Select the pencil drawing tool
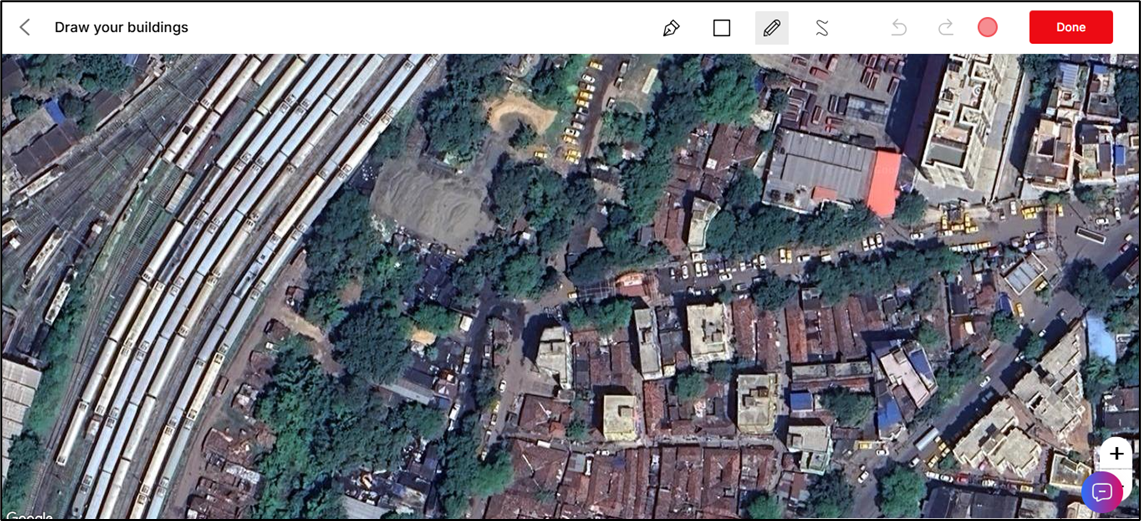Viewport: 1141px width, 521px height. [x=772, y=28]
